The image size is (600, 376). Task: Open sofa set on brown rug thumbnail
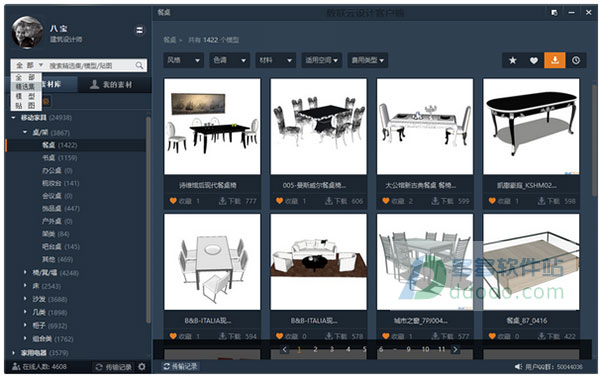[x=318, y=262]
